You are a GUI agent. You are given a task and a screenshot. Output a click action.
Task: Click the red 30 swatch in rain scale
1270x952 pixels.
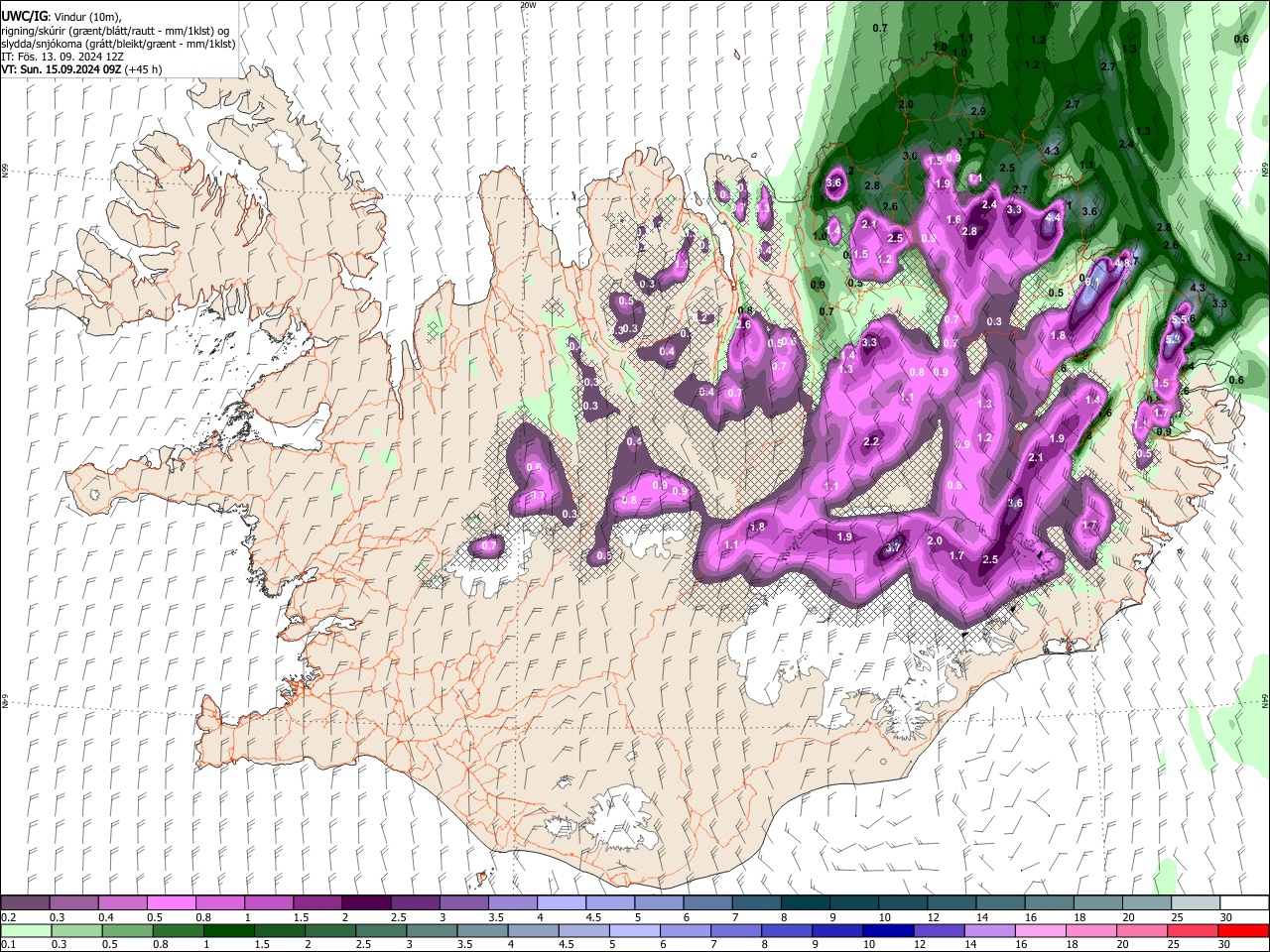(x=1243, y=930)
